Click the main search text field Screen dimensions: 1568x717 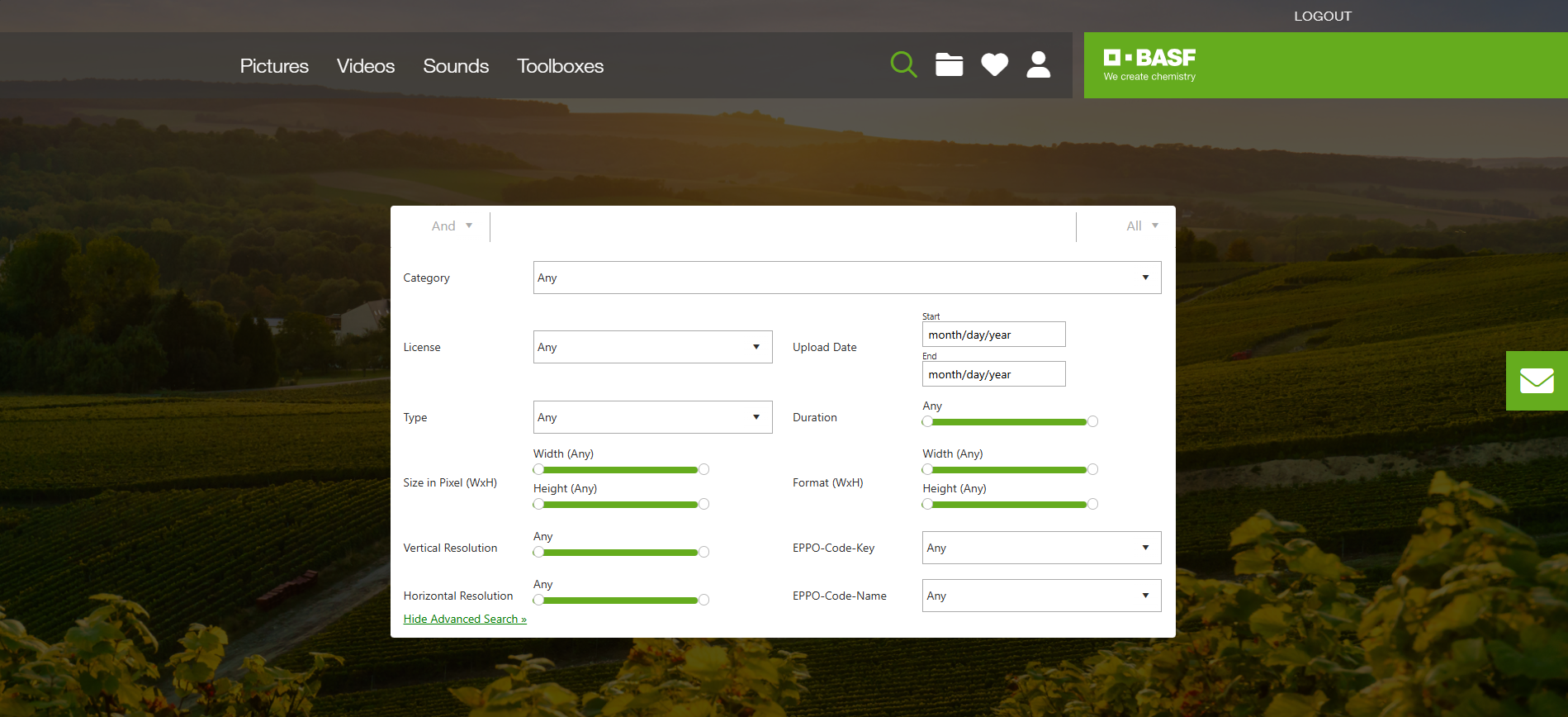(x=782, y=226)
